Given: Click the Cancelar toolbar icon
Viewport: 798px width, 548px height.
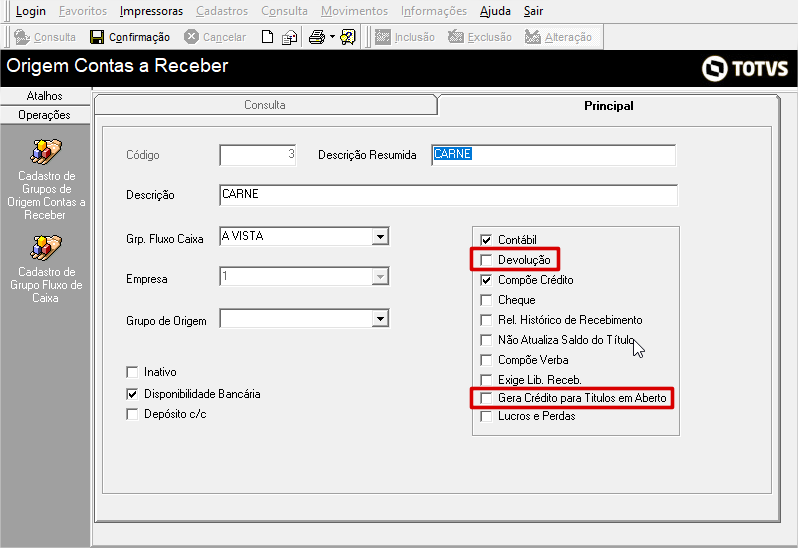Looking at the screenshot, I should click(191, 37).
